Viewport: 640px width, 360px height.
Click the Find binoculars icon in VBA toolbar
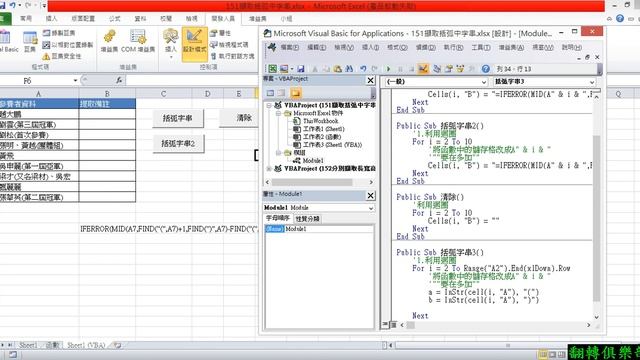349,69
